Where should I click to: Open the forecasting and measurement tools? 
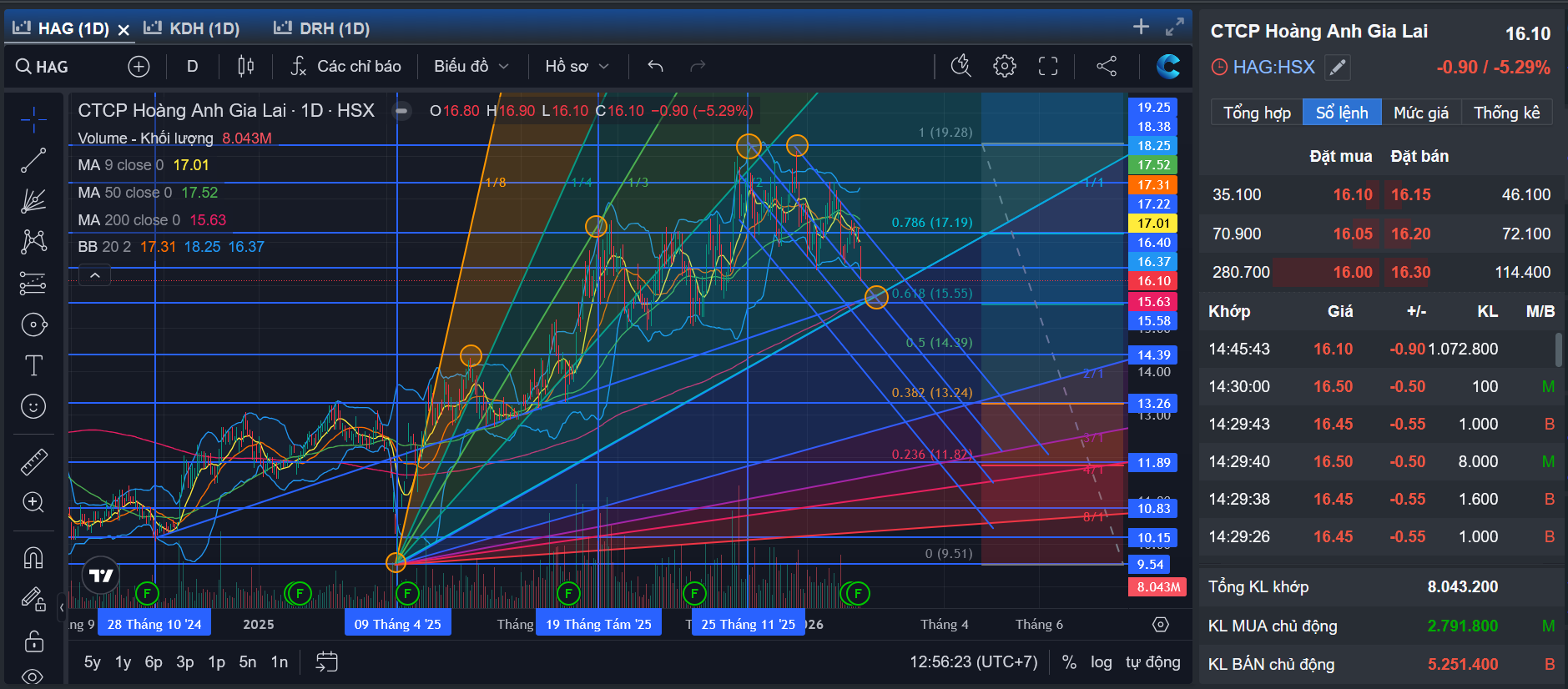[33, 284]
